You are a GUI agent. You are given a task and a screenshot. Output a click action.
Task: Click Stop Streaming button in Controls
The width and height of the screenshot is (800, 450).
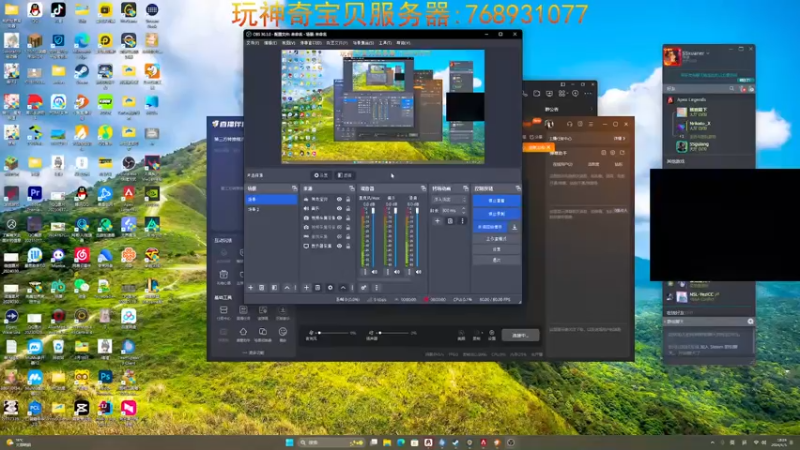(496, 201)
